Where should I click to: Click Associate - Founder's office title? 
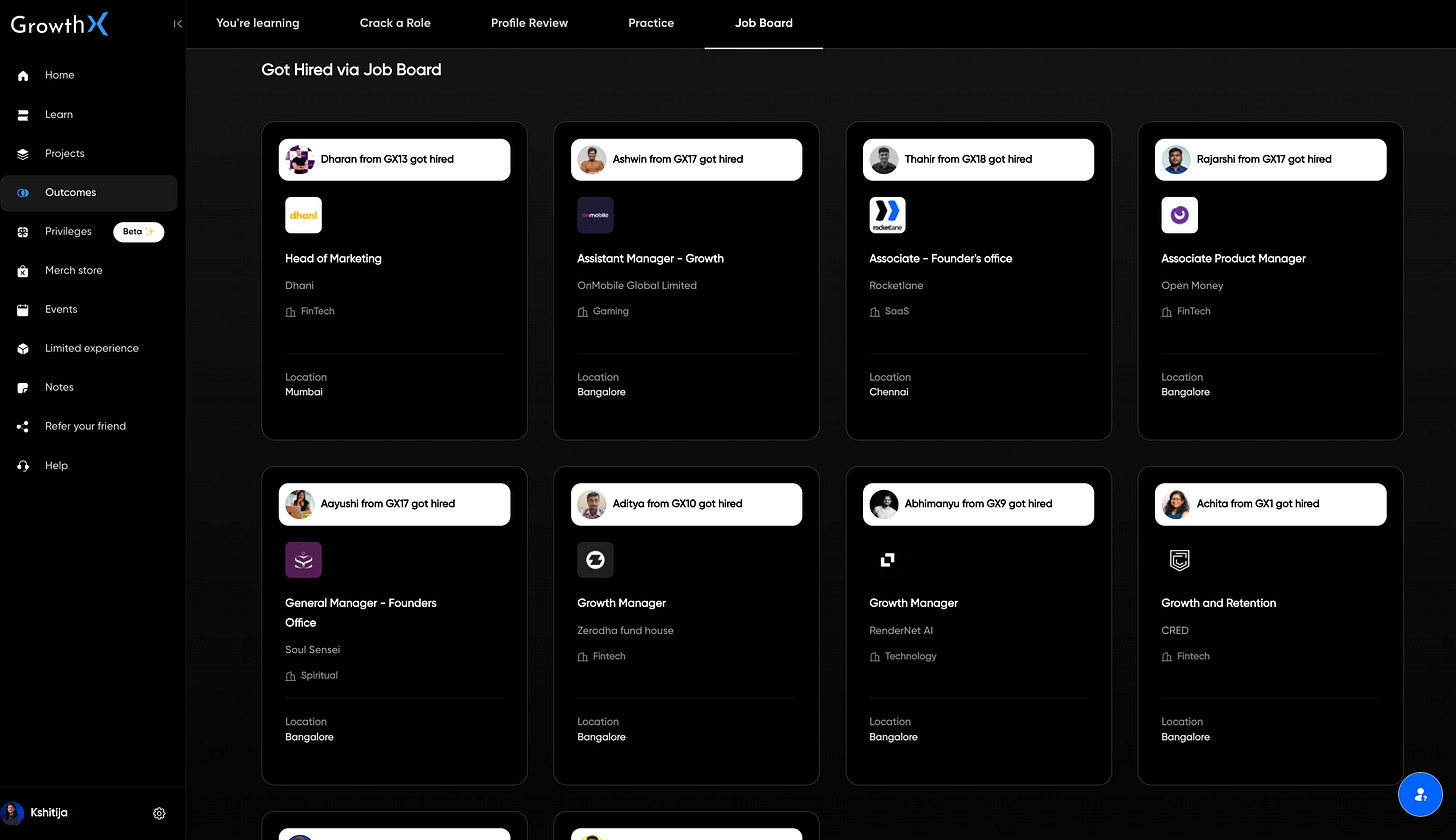click(x=941, y=258)
